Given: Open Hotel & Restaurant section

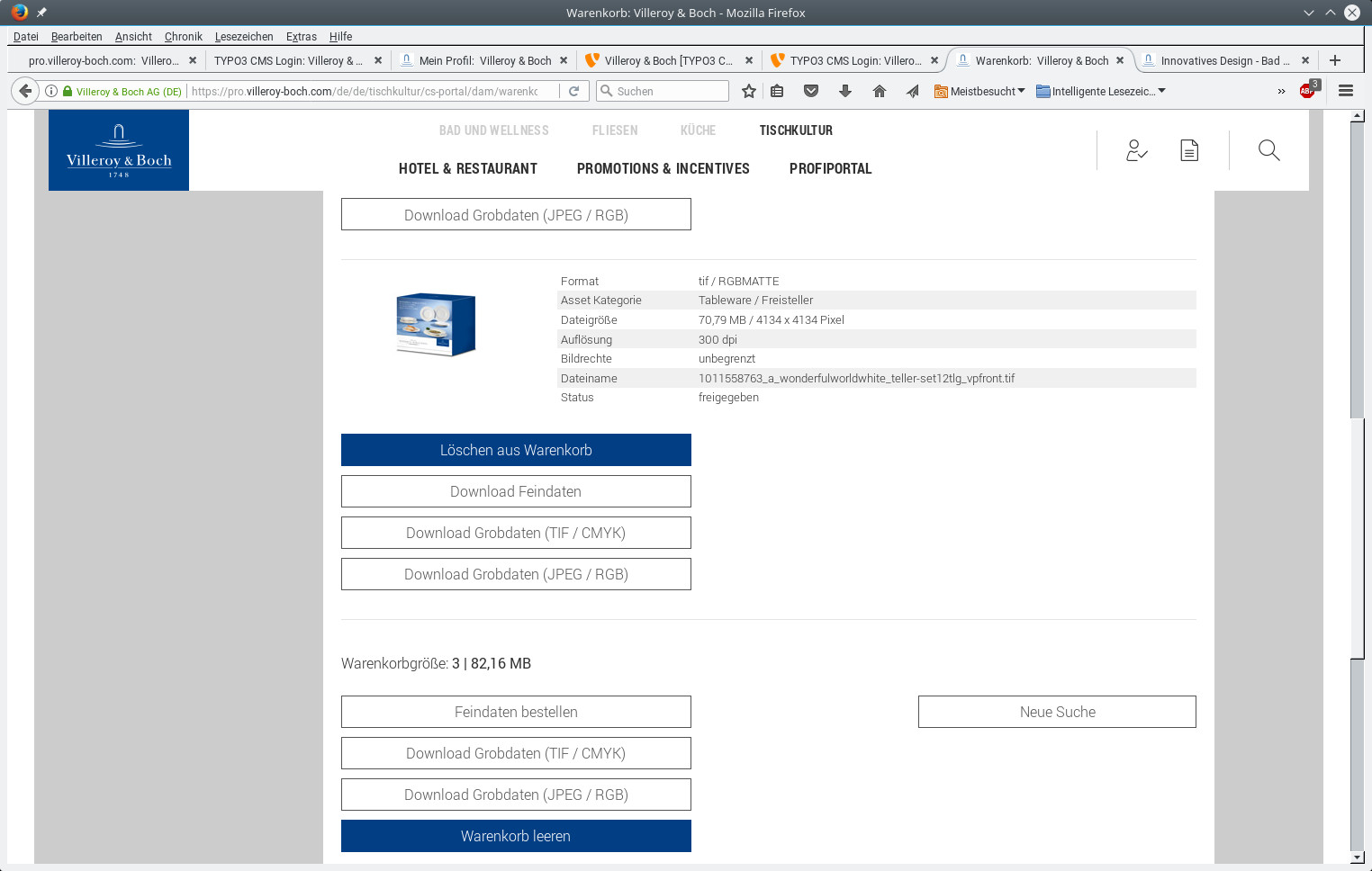Looking at the screenshot, I should pos(468,168).
